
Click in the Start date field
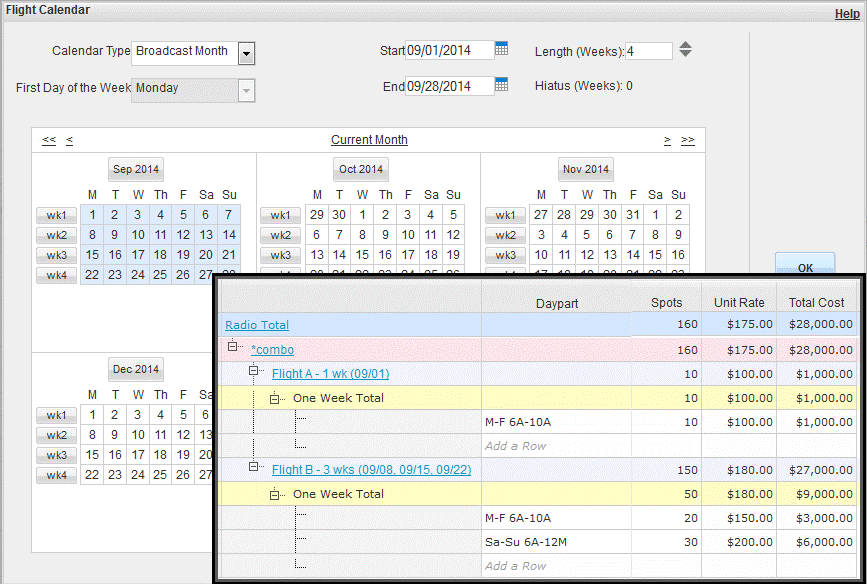(x=449, y=51)
